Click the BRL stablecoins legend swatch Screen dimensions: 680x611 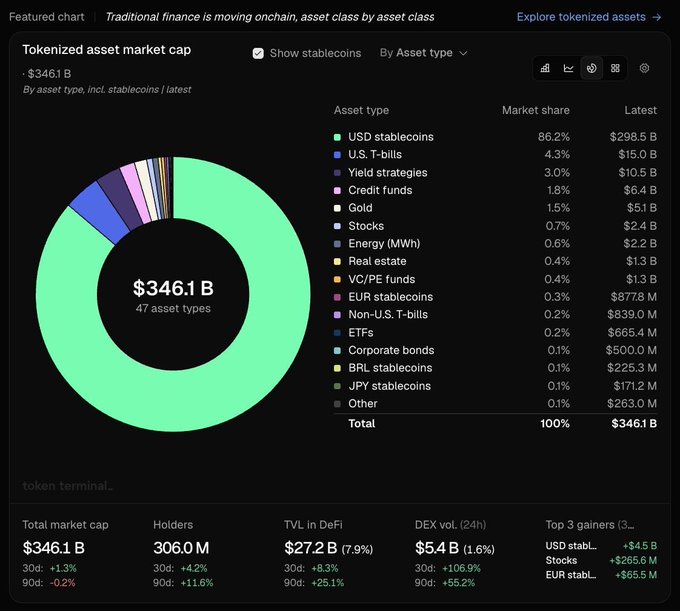(x=337, y=368)
